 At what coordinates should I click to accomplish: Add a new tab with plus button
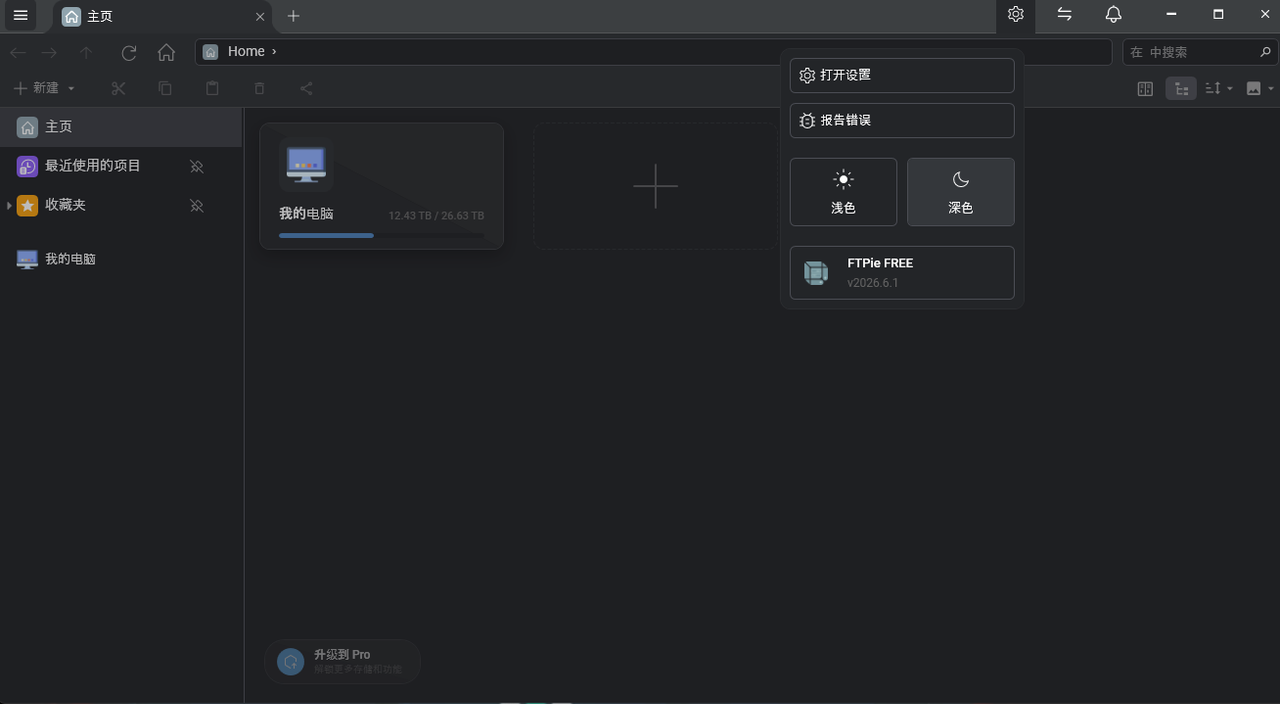[x=293, y=16]
